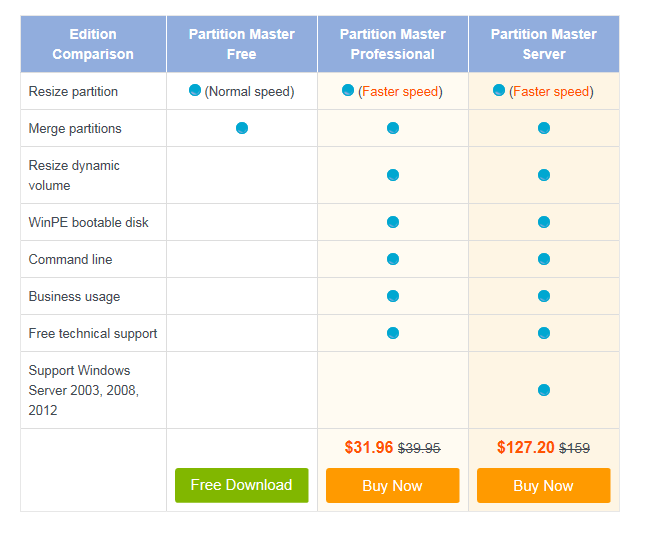Viewport: 646px width, 539px height.
Task: Click Command line dot in Server column
Action: 544,259
